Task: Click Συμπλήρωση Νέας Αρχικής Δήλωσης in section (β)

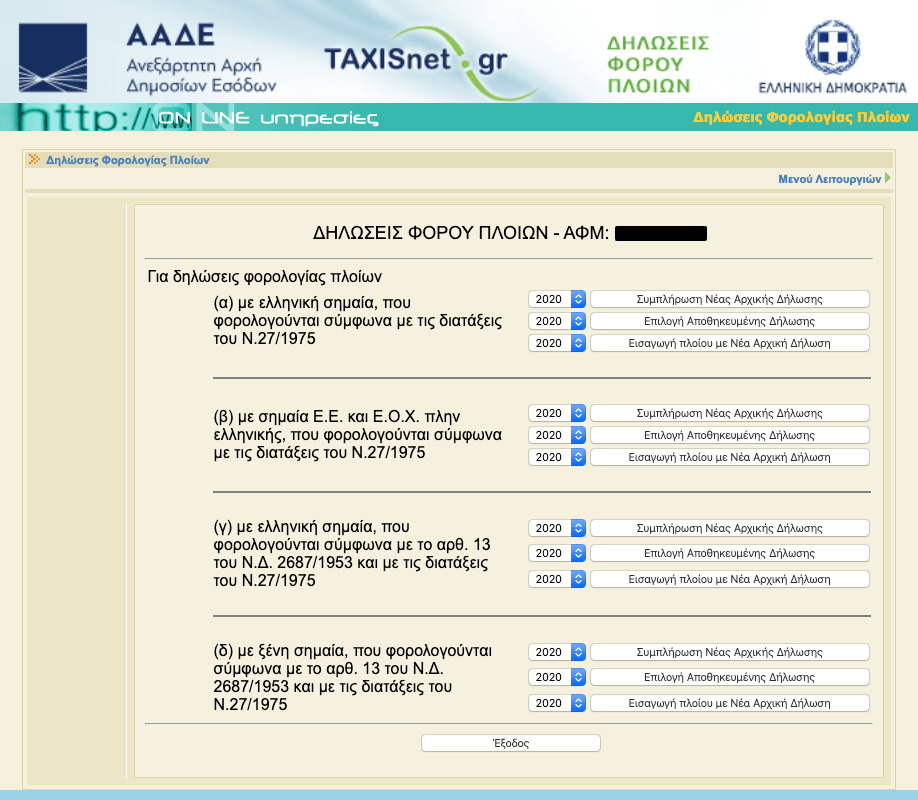Action: click(x=729, y=413)
